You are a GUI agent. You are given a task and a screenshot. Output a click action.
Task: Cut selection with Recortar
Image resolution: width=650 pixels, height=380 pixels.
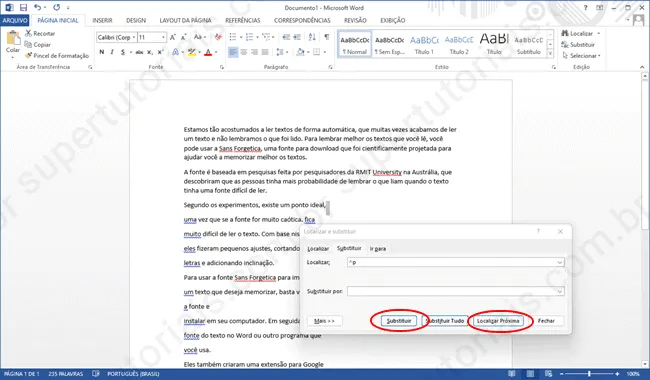click(40, 34)
